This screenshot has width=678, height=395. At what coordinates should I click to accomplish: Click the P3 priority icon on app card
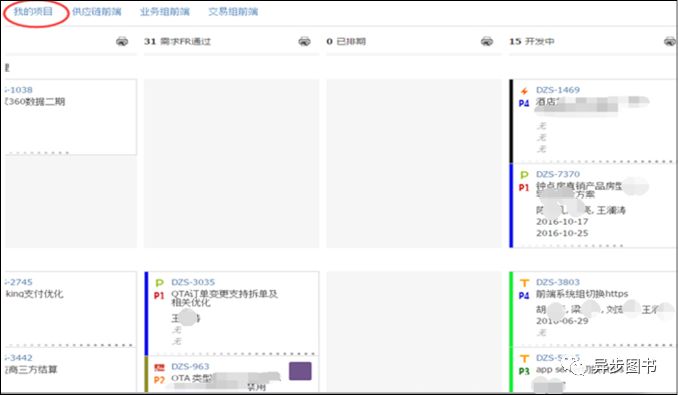[x=524, y=371]
